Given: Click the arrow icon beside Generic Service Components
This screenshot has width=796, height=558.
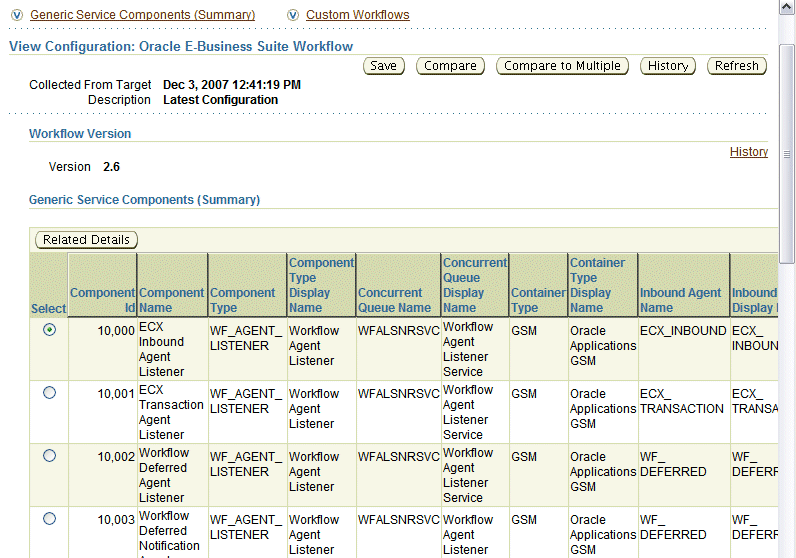Looking at the screenshot, I should pos(17,15).
